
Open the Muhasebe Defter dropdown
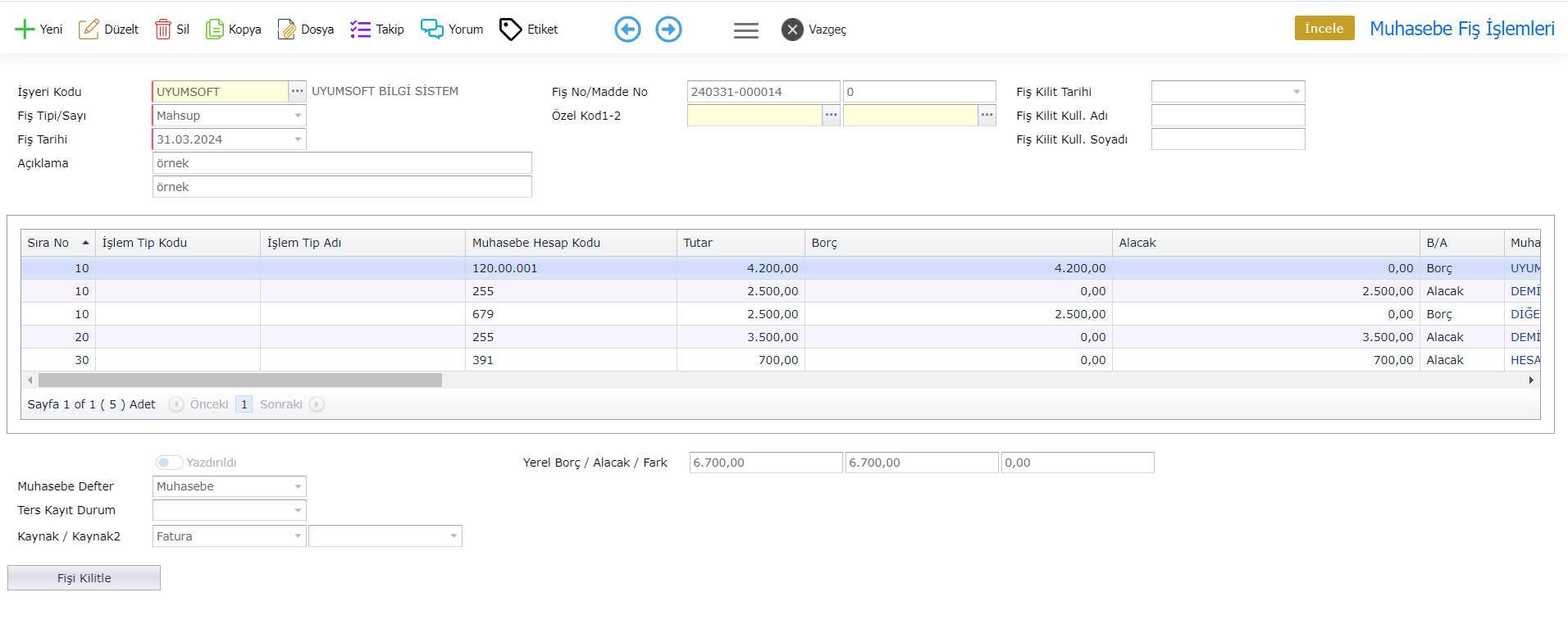coord(298,486)
